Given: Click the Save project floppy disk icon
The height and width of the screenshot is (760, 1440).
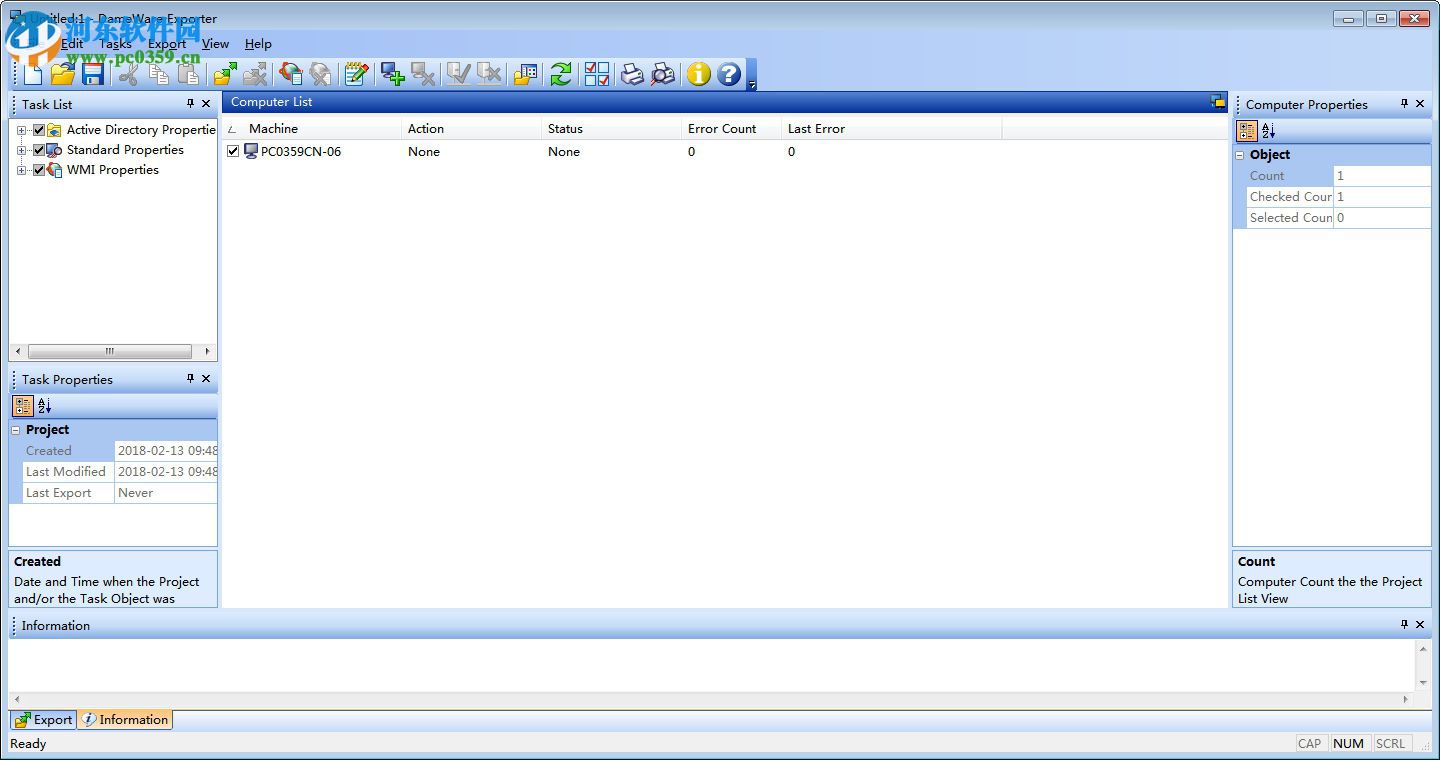Looking at the screenshot, I should [94, 74].
